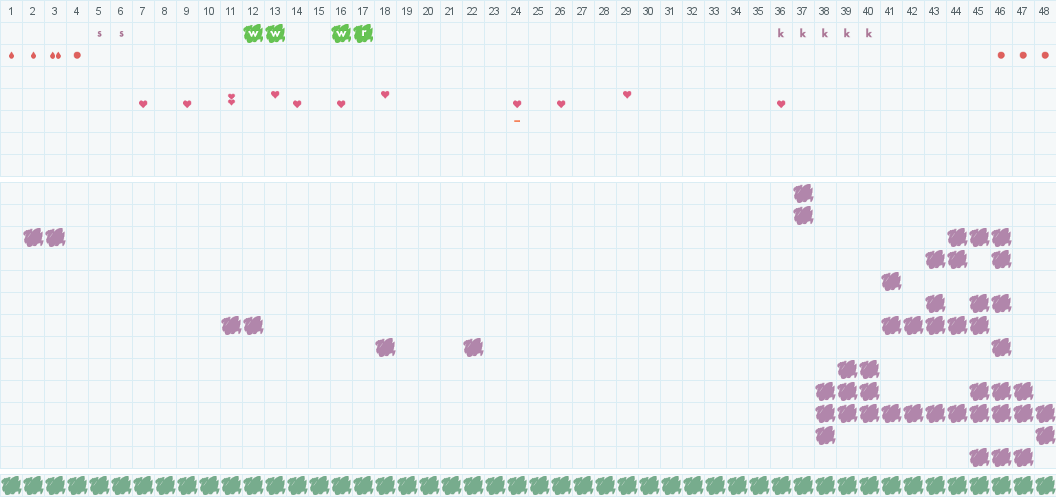Click the green 'w' badge on day 13
1056x497 pixels.
pyautogui.click(x=275, y=34)
